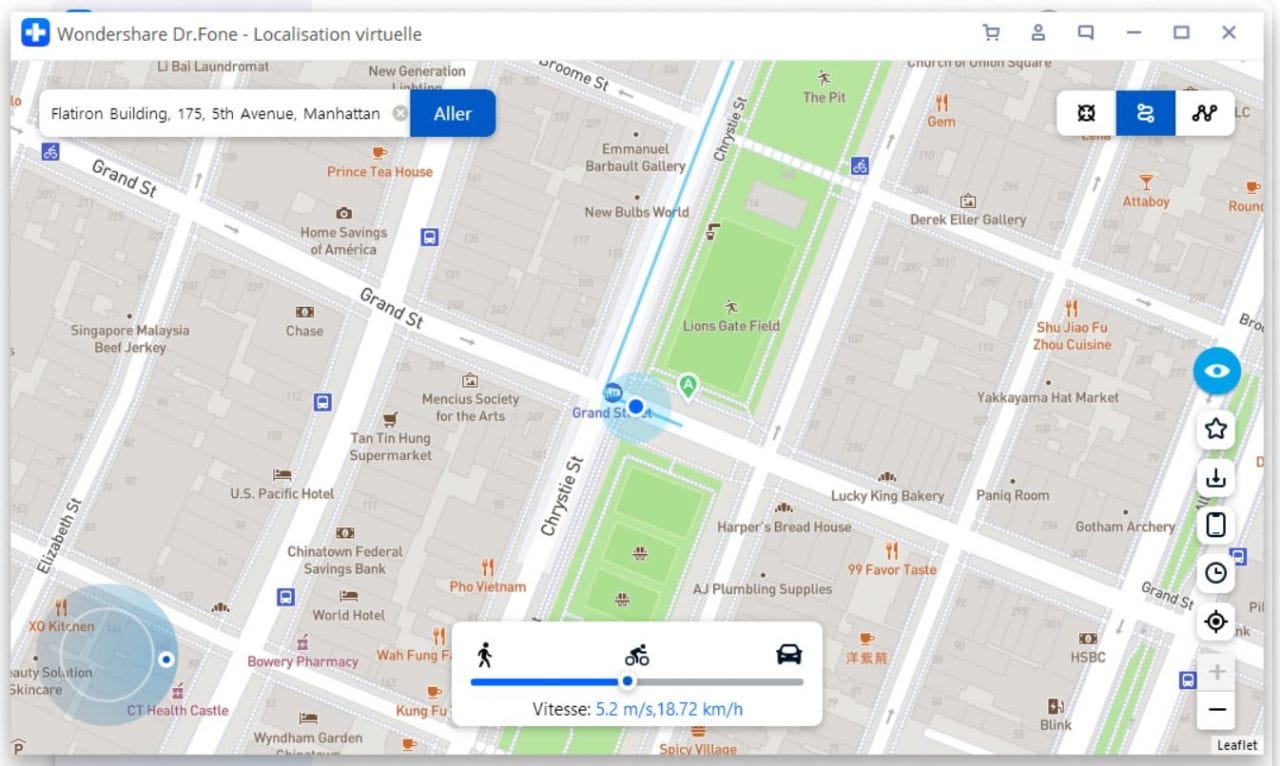This screenshot has width=1280, height=766.
Task: Open favorites star icon
Action: [1216, 429]
